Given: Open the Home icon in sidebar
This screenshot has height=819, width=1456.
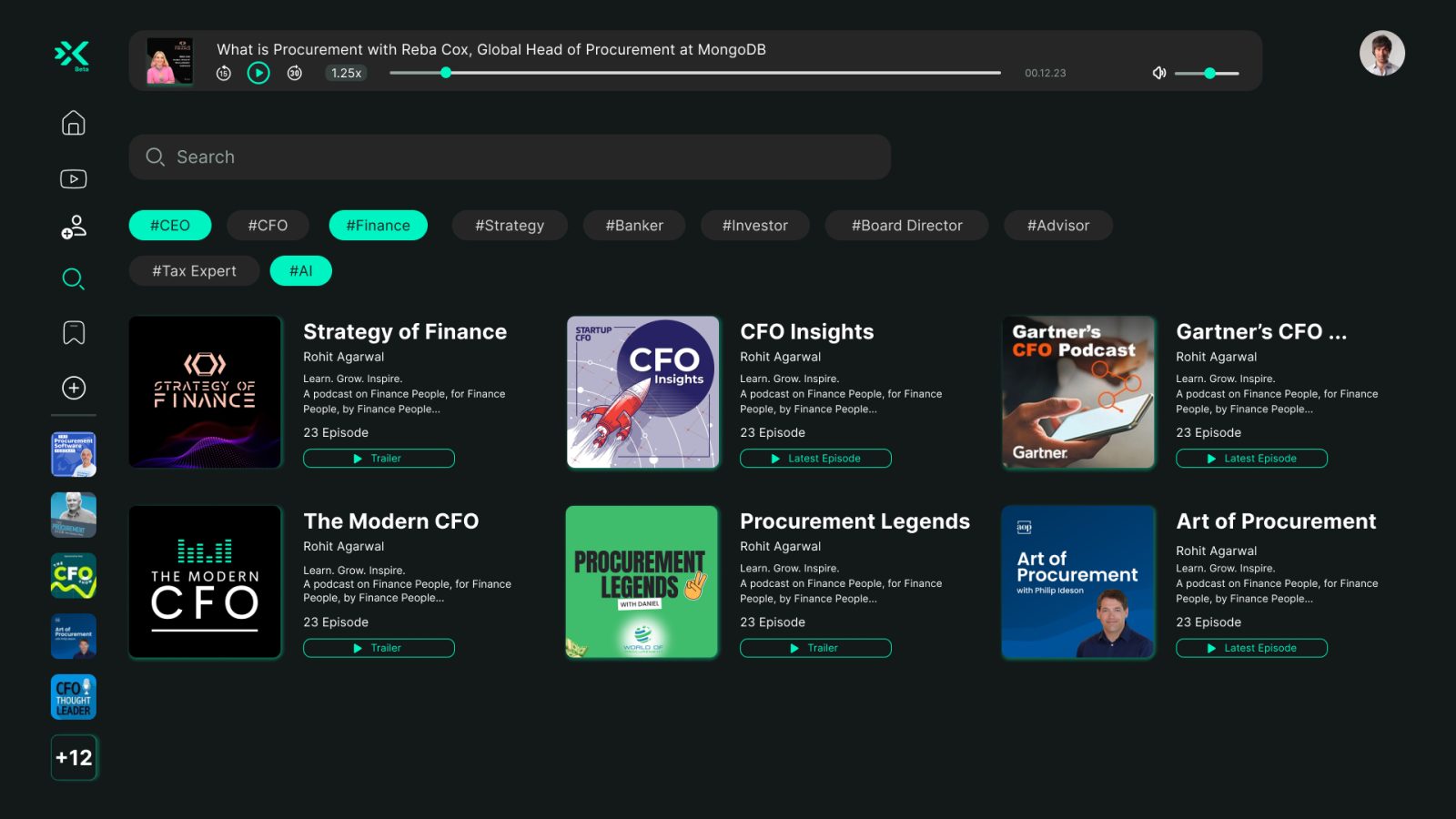Looking at the screenshot, I should 74,123.
